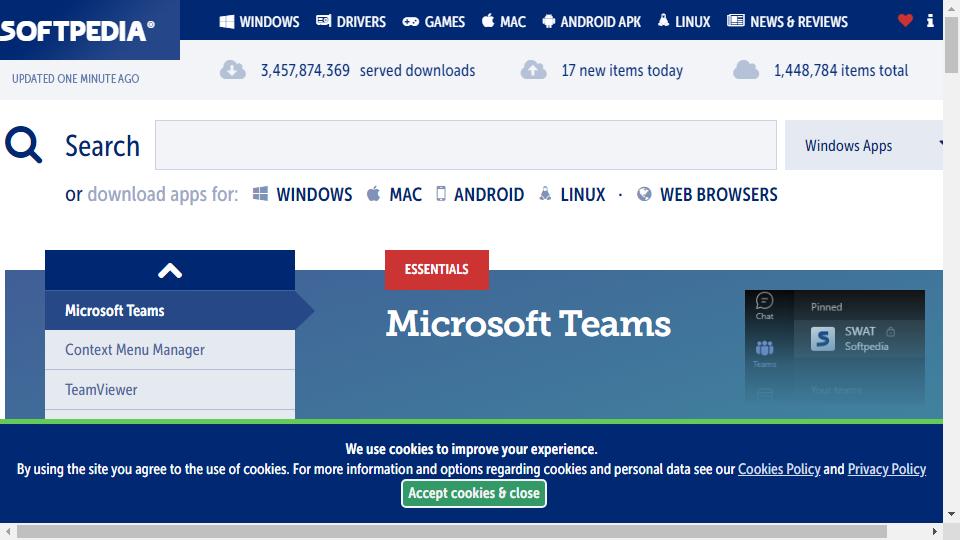Open the Windows Apps category dropdown
The width and height of the screenshot is (960, 540).
[x=864, y=145]
